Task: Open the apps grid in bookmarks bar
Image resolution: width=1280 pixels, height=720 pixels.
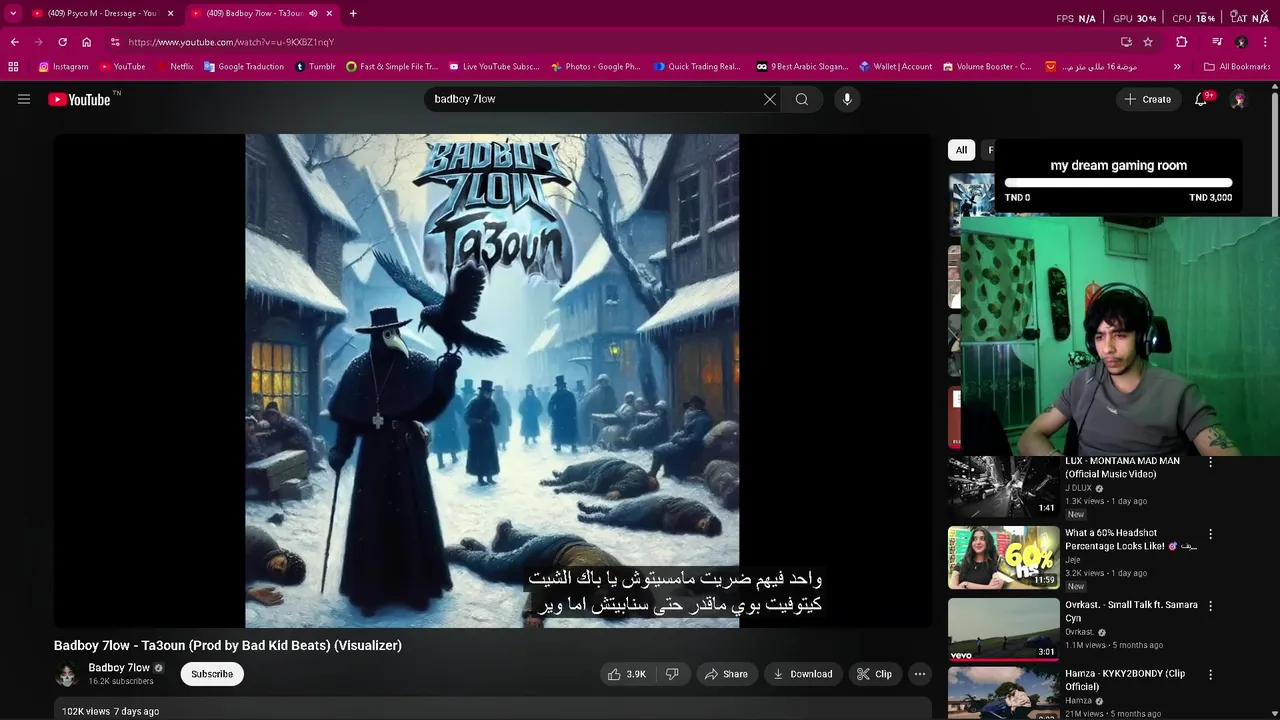Action: 13,67
